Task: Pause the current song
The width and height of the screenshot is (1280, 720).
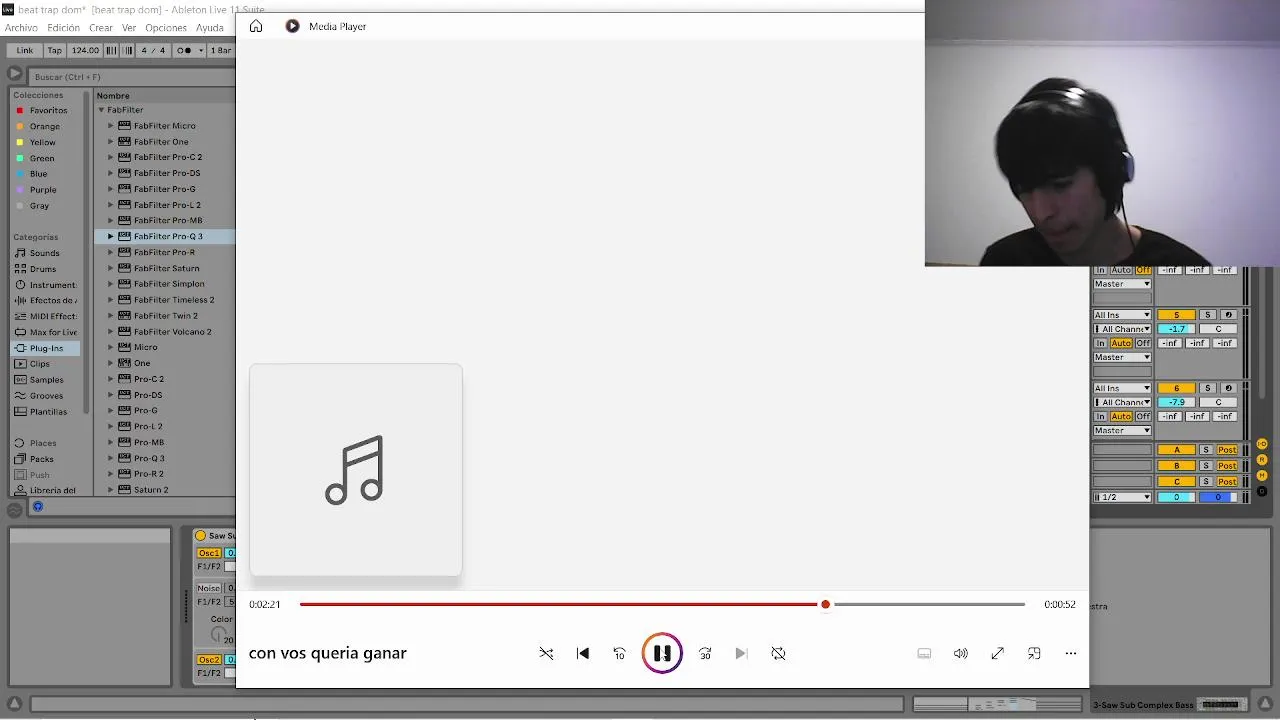Action: (662, 653)
